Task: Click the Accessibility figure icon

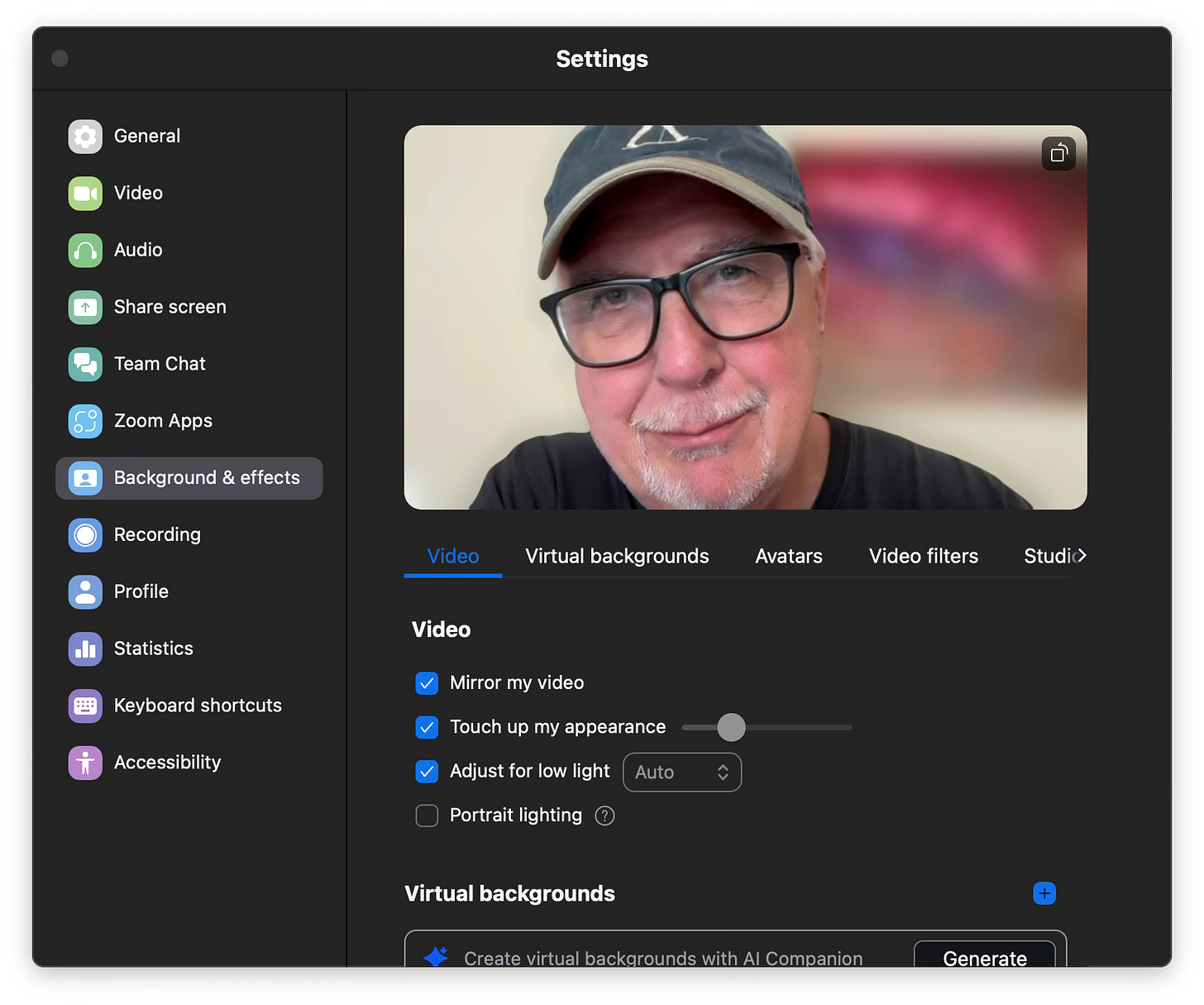Action: point(85,763)
